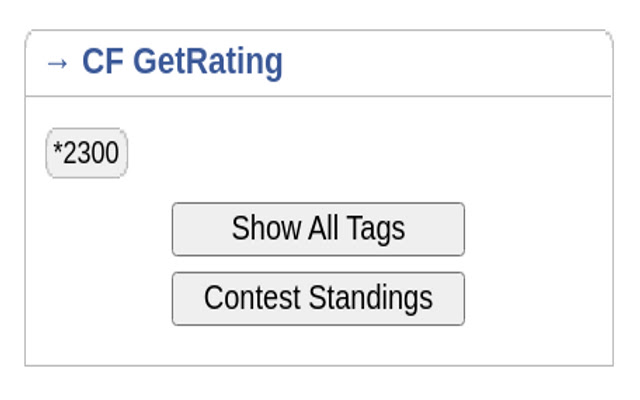Click the *2300 rating tag
640x400 pixels.
click(86, 154)
